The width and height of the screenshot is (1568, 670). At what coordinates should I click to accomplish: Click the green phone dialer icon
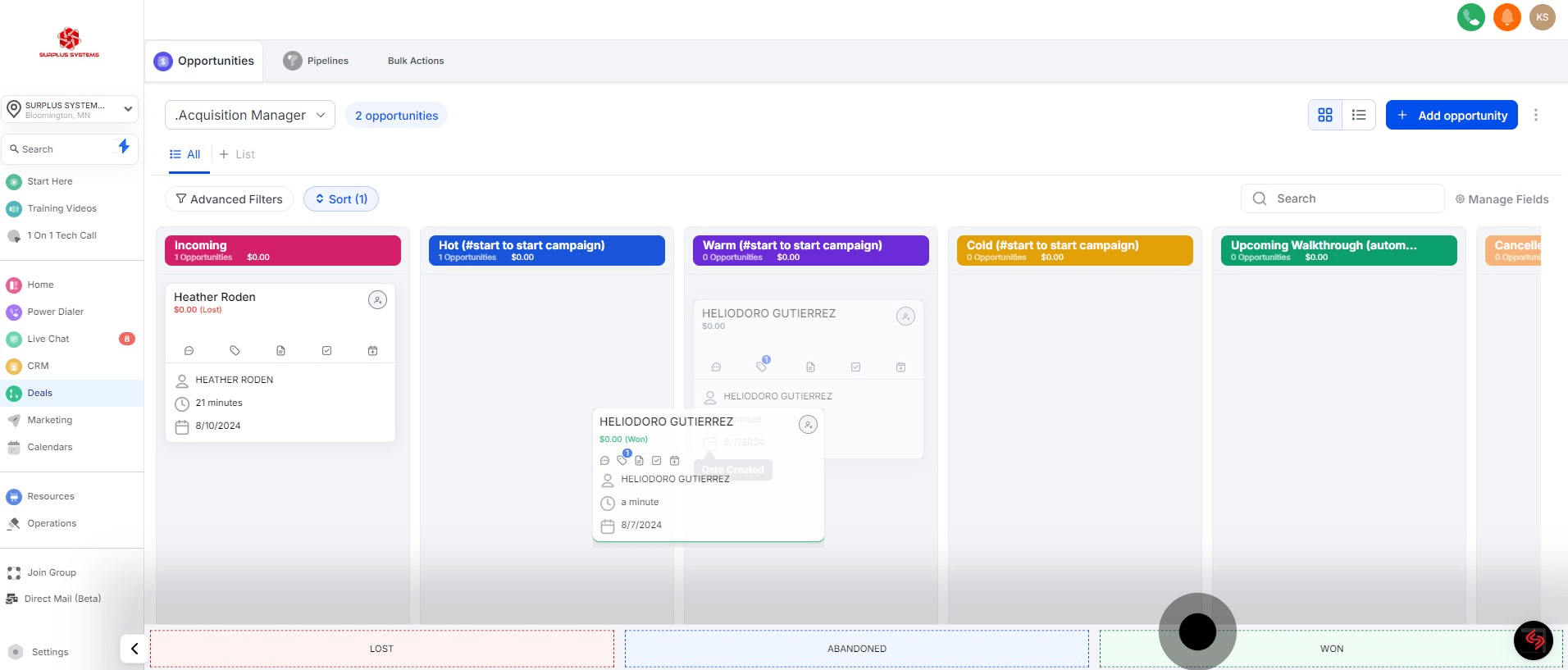click(x=1470, y=17)
